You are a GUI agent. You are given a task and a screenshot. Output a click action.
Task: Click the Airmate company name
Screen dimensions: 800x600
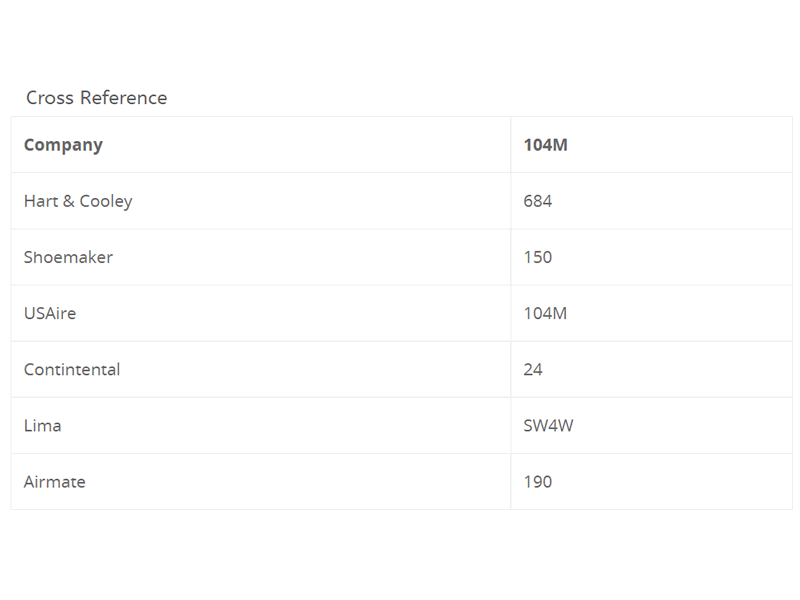click(x=55, y=481)
